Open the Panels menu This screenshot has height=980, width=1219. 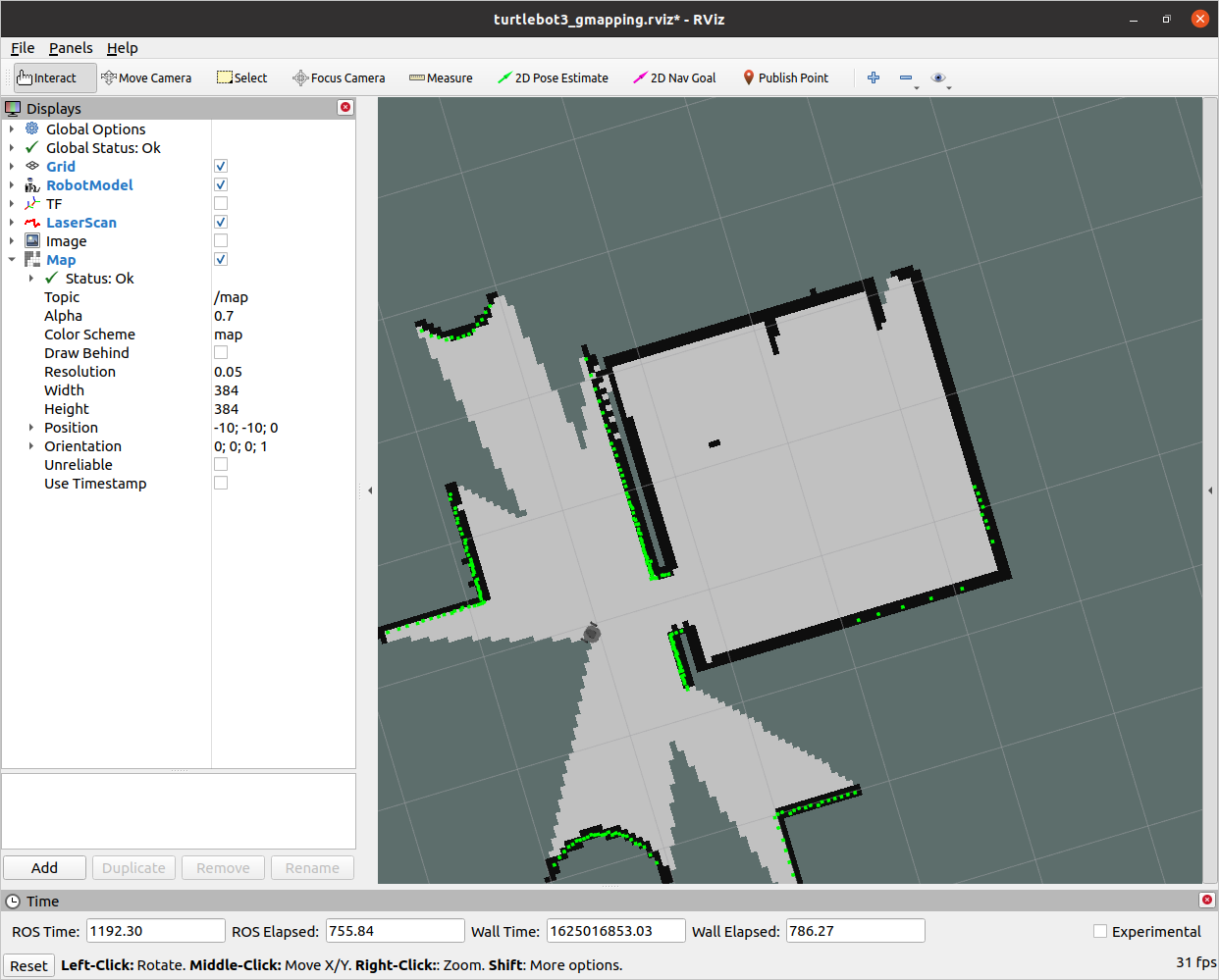click(71, 48)
